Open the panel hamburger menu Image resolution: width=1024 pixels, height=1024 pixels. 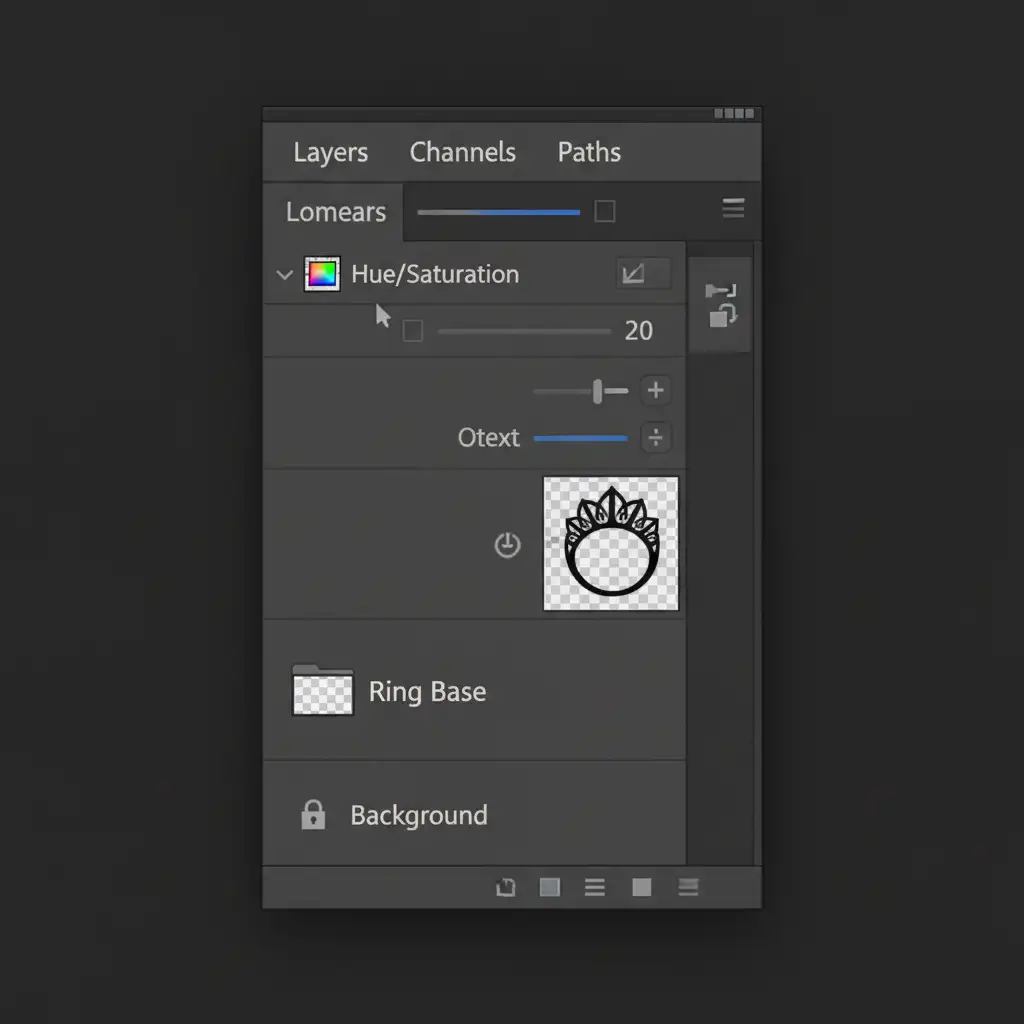point(733,208)
